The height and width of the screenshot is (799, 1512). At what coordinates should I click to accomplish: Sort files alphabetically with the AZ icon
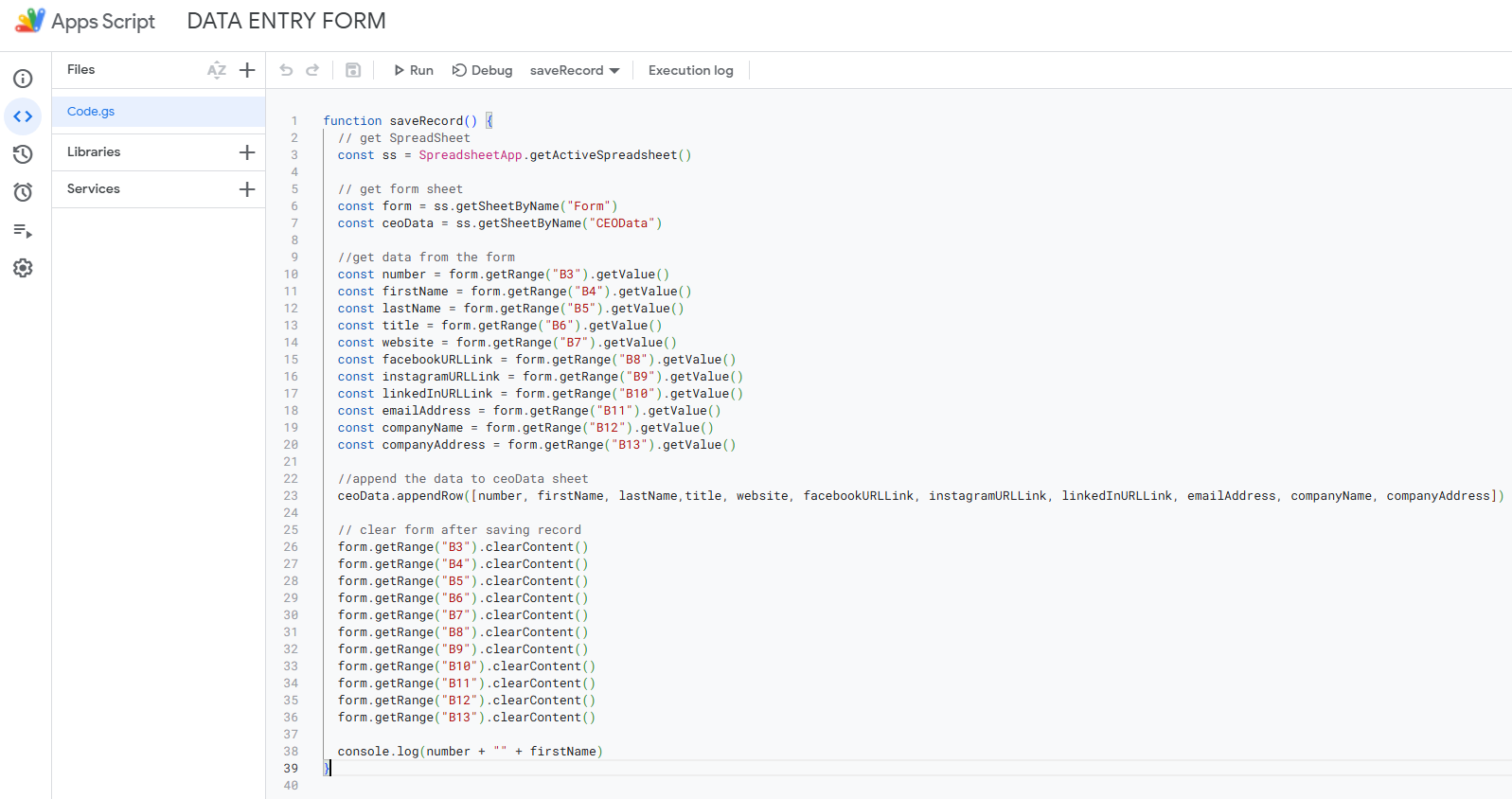(x=217, y=70)
